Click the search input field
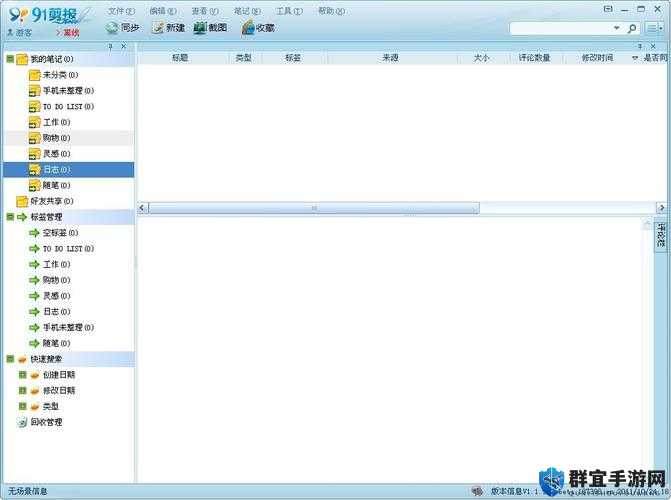This screenshot has width=671, height=500. pos(561,29)
